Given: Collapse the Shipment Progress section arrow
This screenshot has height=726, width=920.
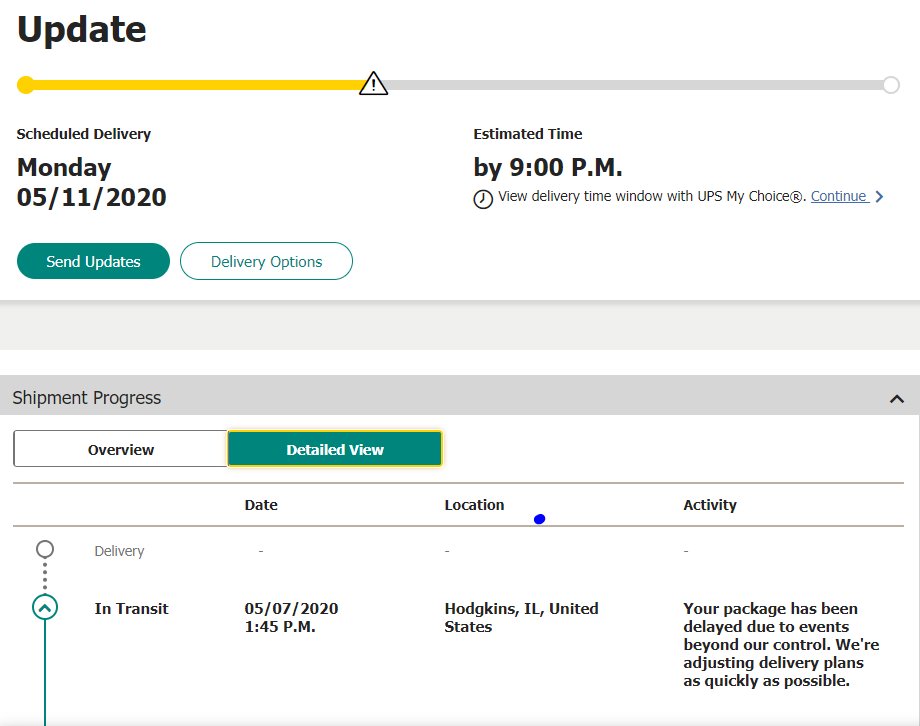Looking at the screenshot, I should coord(897,399).
